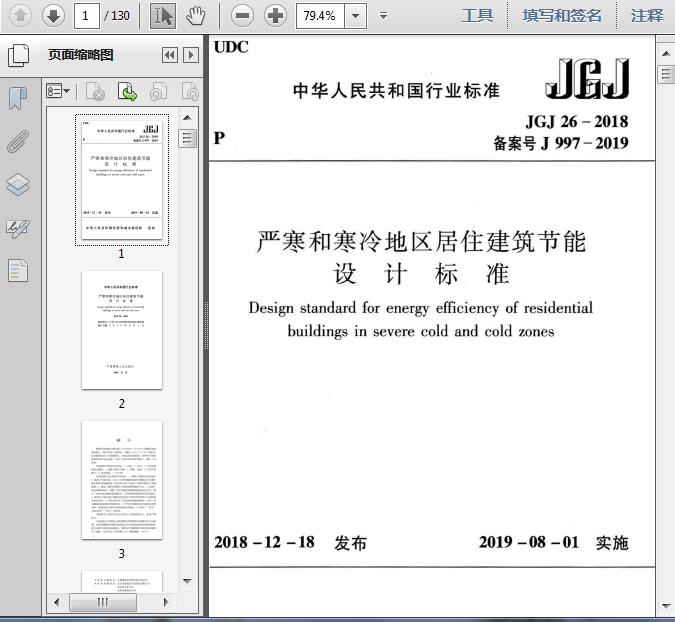The image size is (675, 622).
Task: Open the document page panel icon
Action: coord(18,271)
